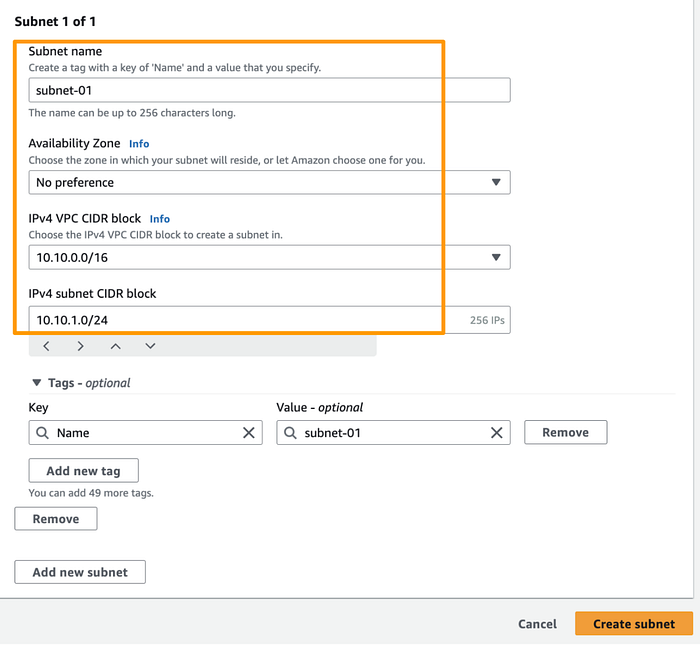Viewport: 700px width, 650px height.
Task: Click the IPv4 subnet CIDR block field
Action: (240, 320)
